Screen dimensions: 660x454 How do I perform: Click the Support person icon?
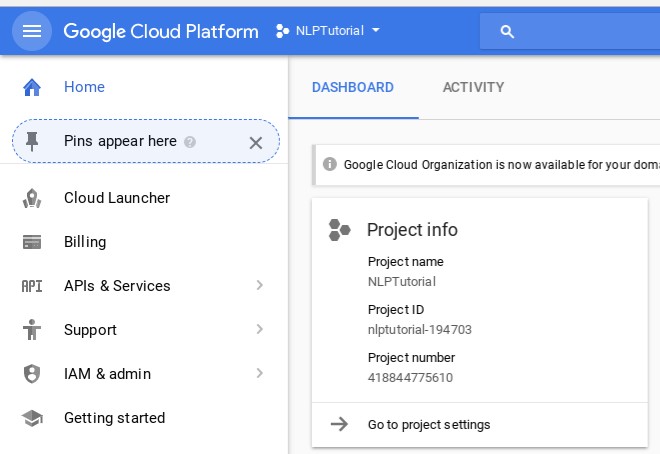(32, 329)
